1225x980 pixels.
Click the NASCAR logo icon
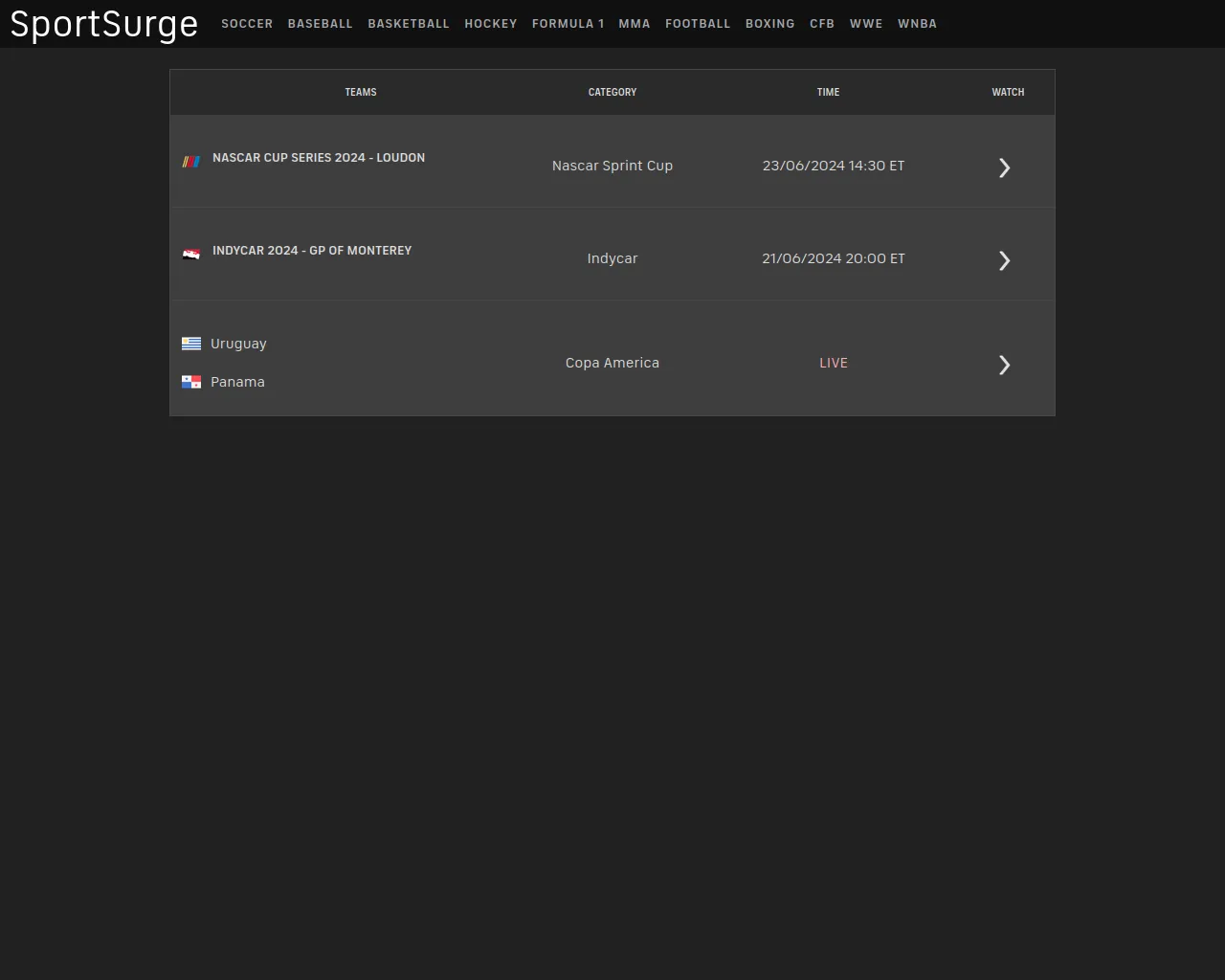click(191, 162)
